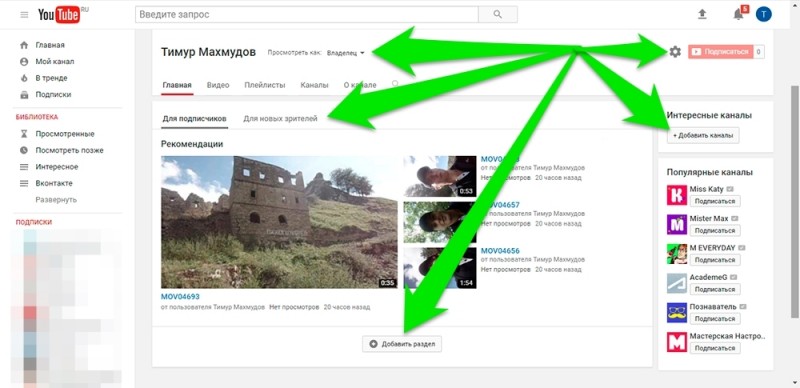Expand sidebar with Развернуть
800x388 pixels.
point(56,200)
